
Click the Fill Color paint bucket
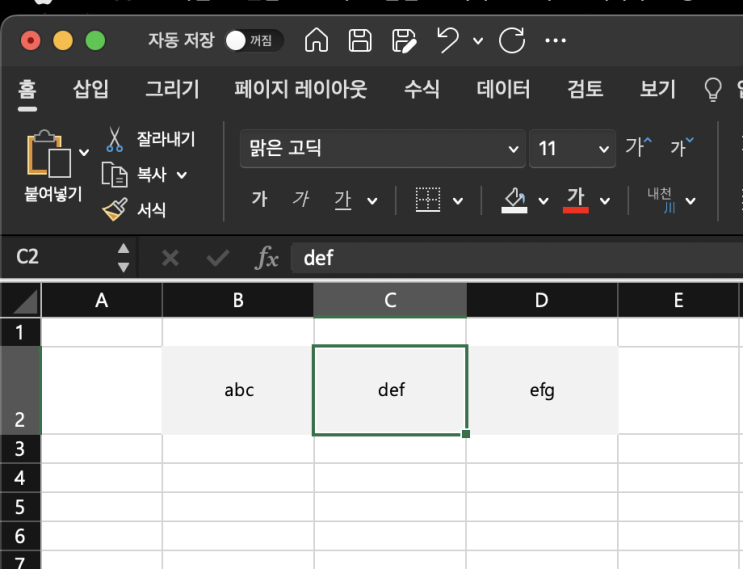pyautogui.click(x=514, y=200)
